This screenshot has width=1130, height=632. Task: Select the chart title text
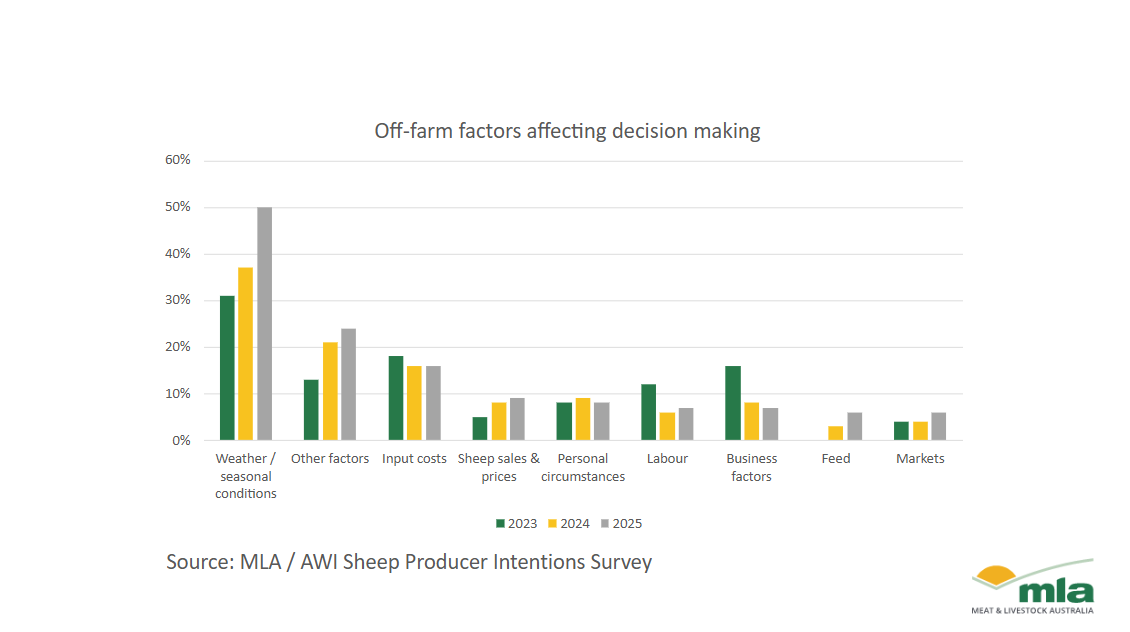pyautogui.click(x=567, y=130)
